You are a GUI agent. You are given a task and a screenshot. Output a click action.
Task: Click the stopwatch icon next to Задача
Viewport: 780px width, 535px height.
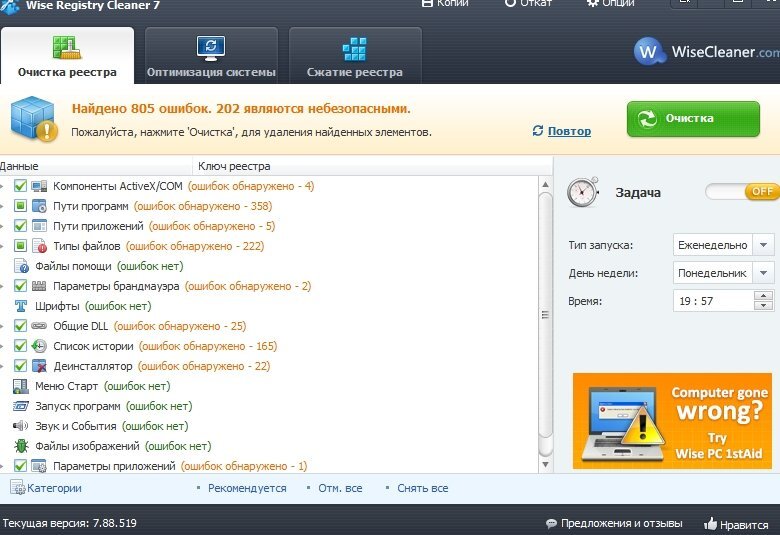pyautogui.click(x=583, y=192)
